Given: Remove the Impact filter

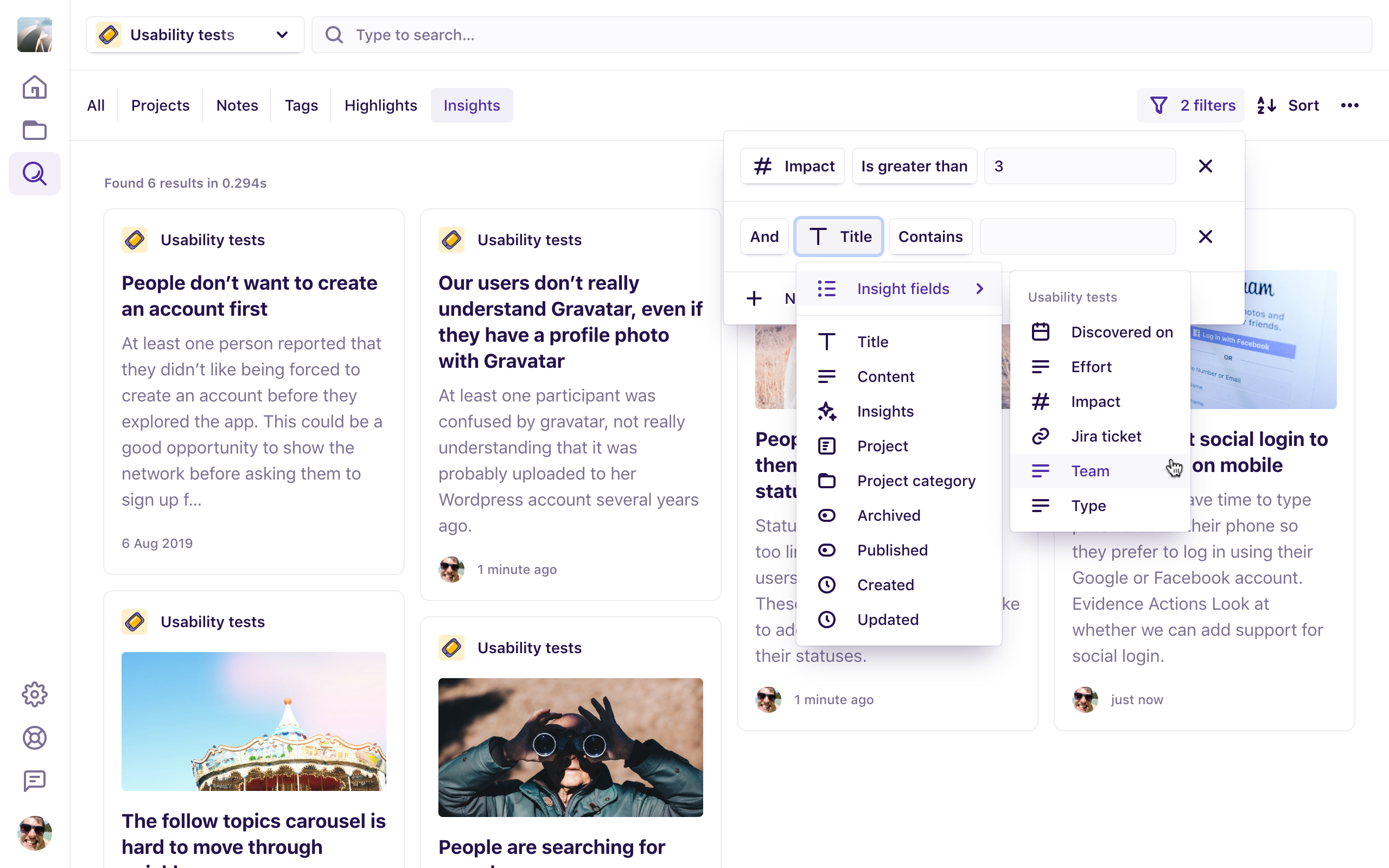Looking at the screenshot, I should coord(1205,166).
